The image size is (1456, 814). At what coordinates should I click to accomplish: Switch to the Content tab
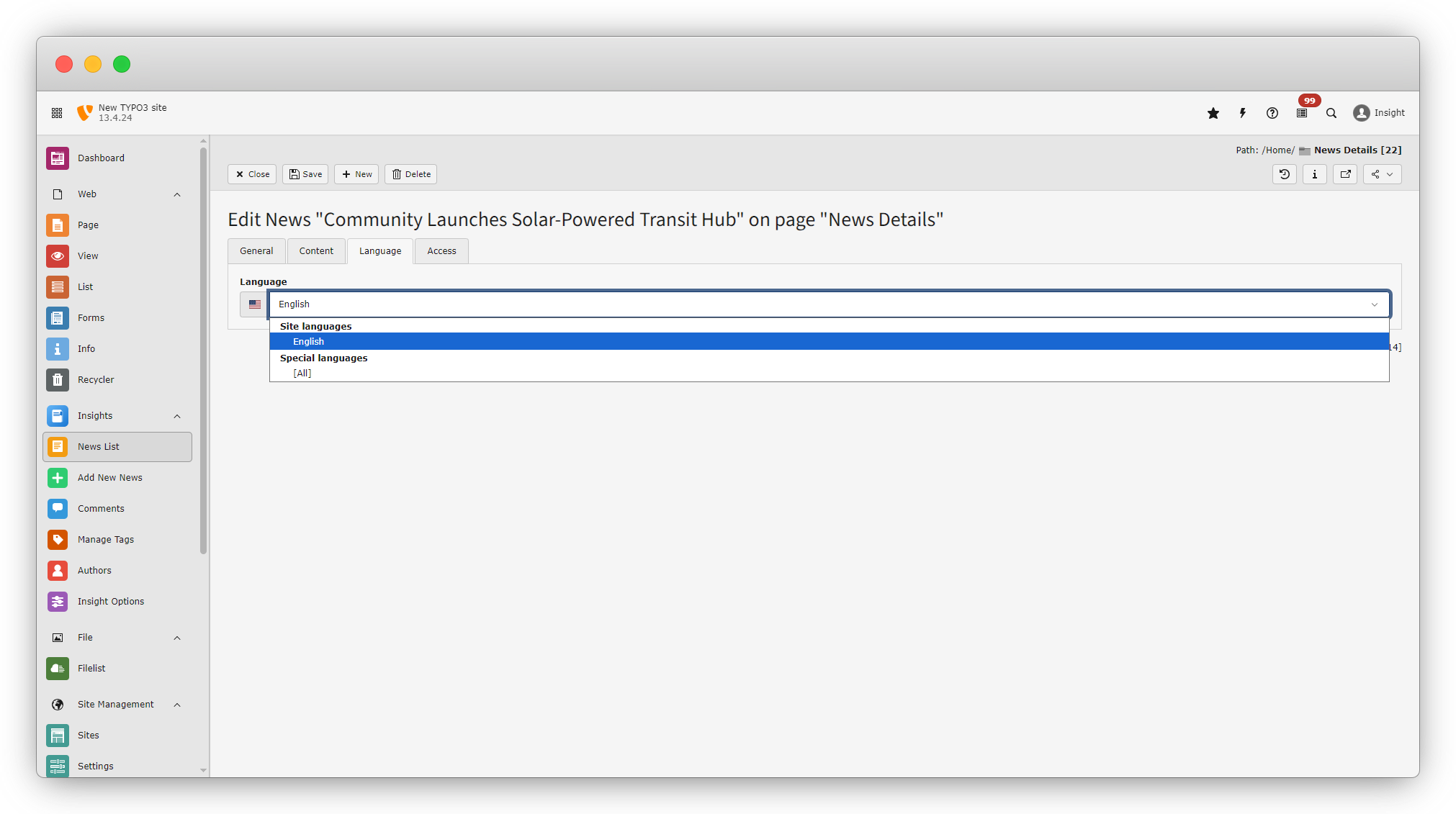point(316,251)
